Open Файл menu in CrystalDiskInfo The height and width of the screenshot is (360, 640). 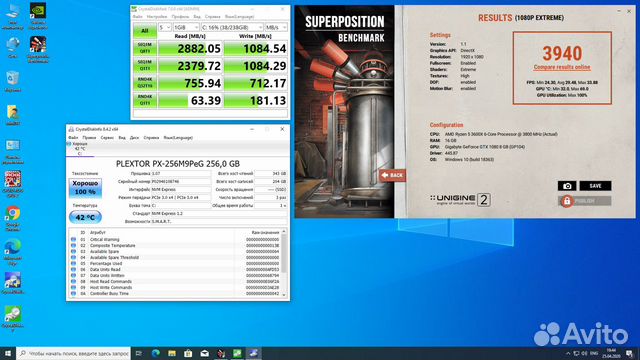coord(73,138)
